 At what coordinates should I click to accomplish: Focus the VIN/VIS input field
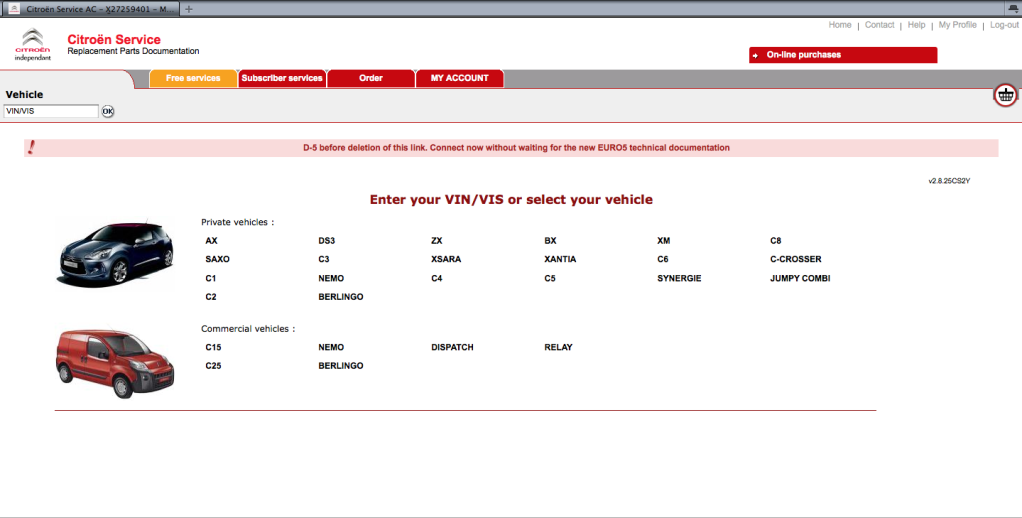(51, 111)
